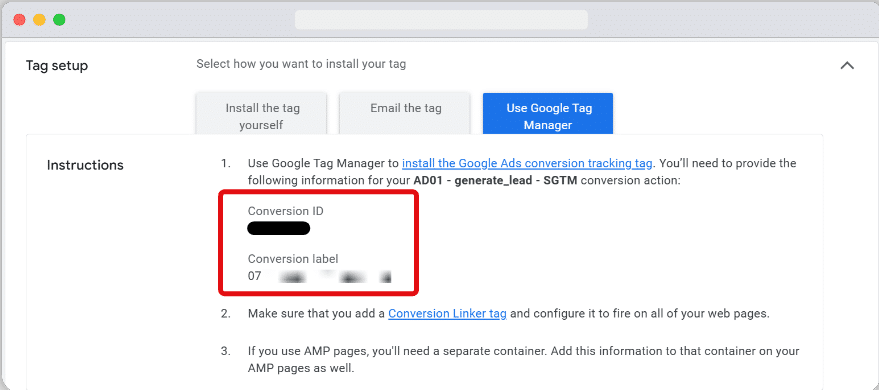879x390 pixels.
Task: Click the 'Conversion ID' label text
Action: 286,211
